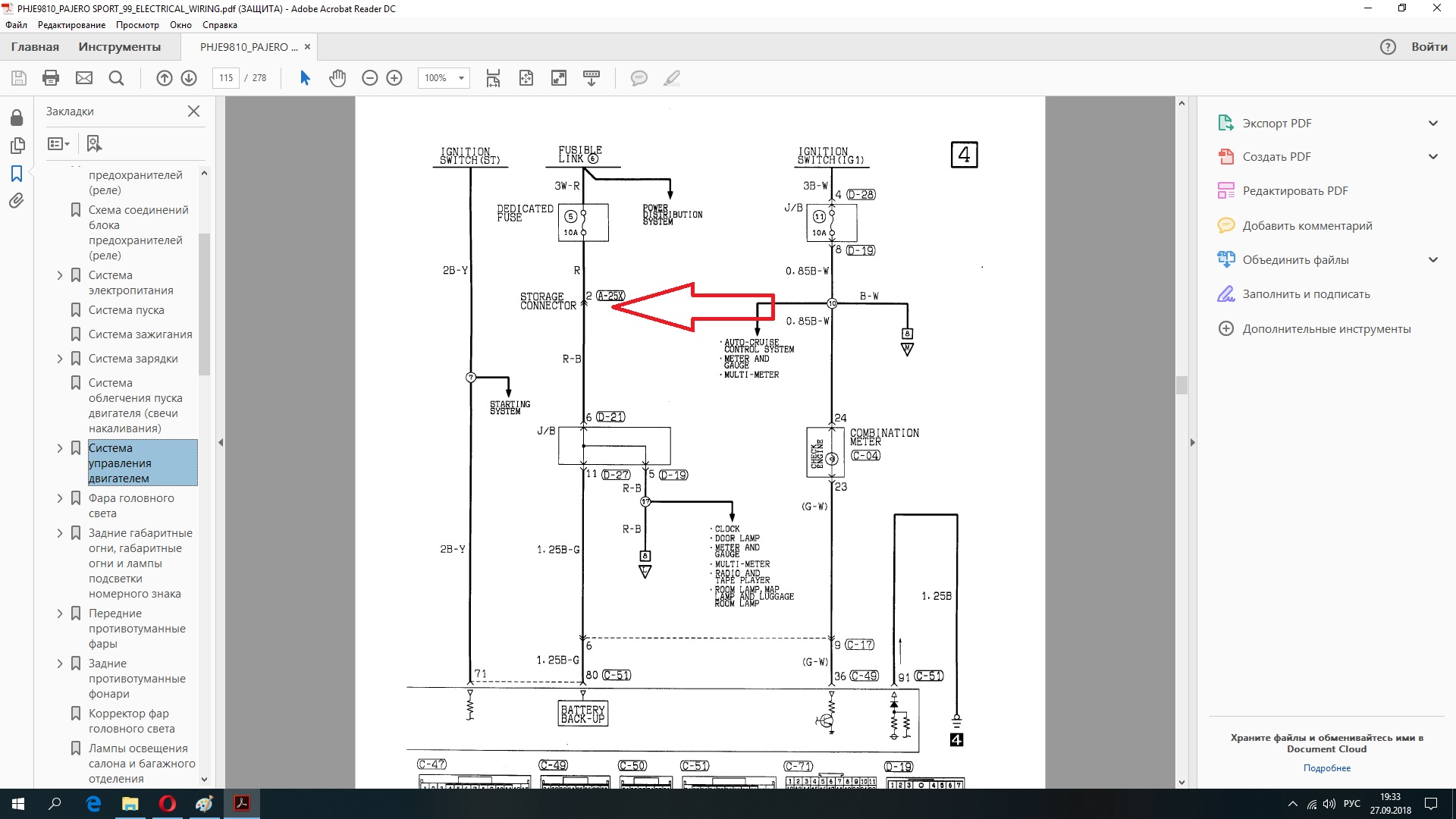Collapse right tools pane arrow

(1192, 442)
